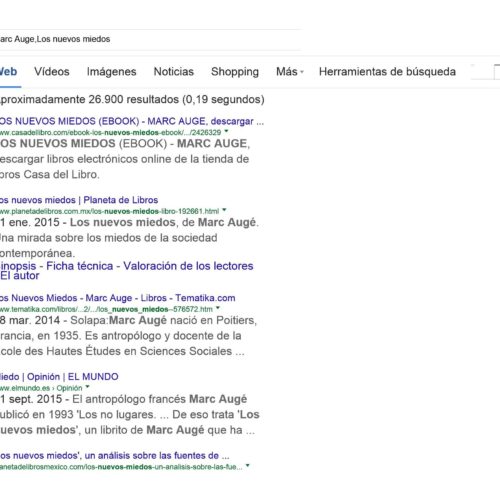This screenshot has height=500, width=500.
Task: Expand arrow next to planetadelibros.com.mx URL
Action: coord(224,210)
